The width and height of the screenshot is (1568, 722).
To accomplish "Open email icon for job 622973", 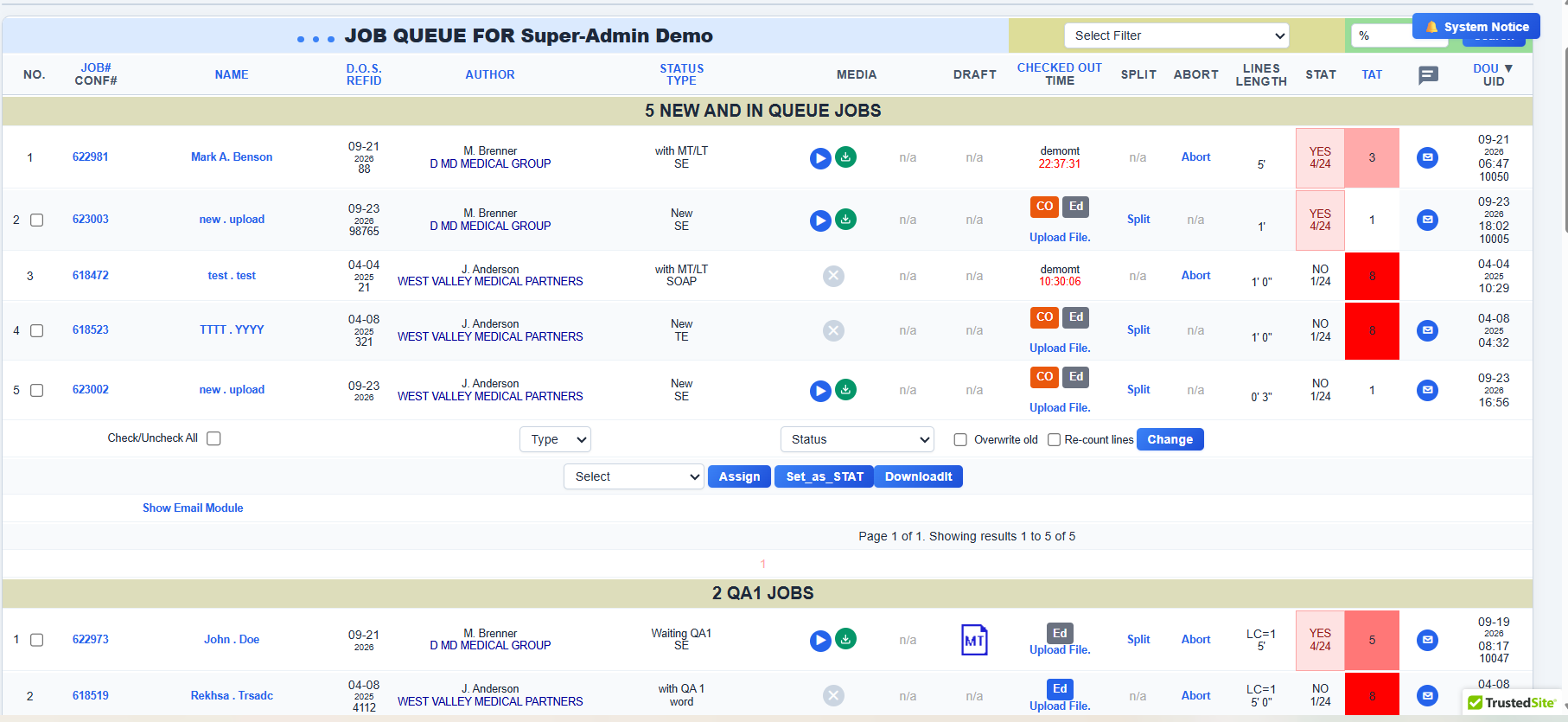I will tap(1428, 640).
